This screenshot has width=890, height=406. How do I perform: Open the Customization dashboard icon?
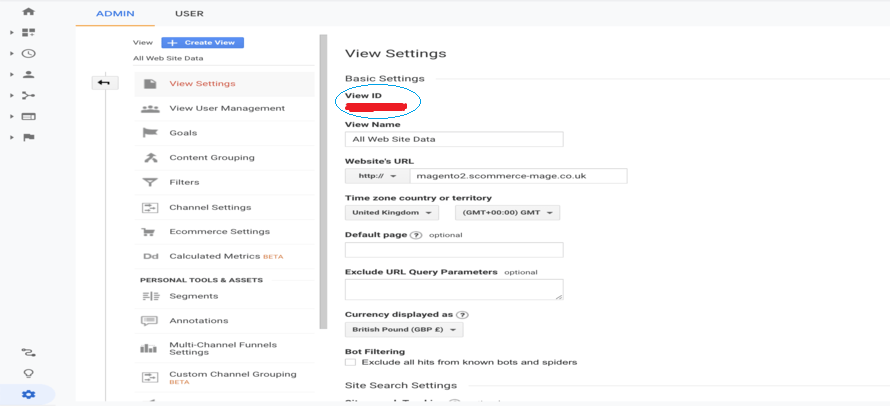pos(28,32)
